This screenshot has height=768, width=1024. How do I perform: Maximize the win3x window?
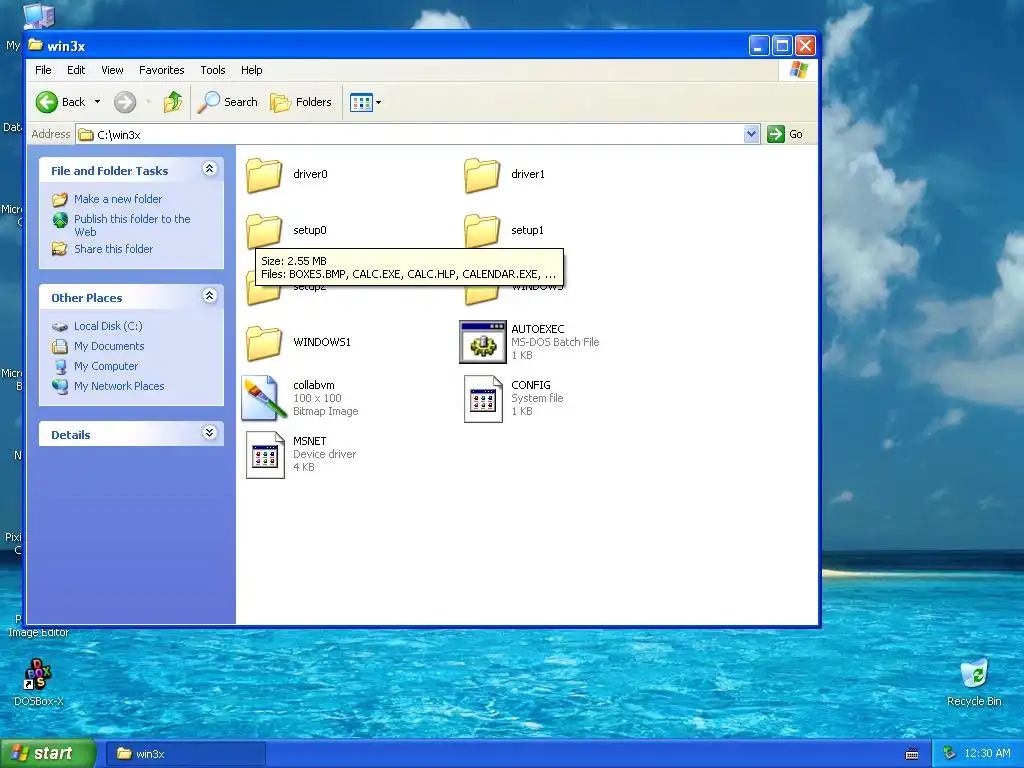[x=782, y=46]
